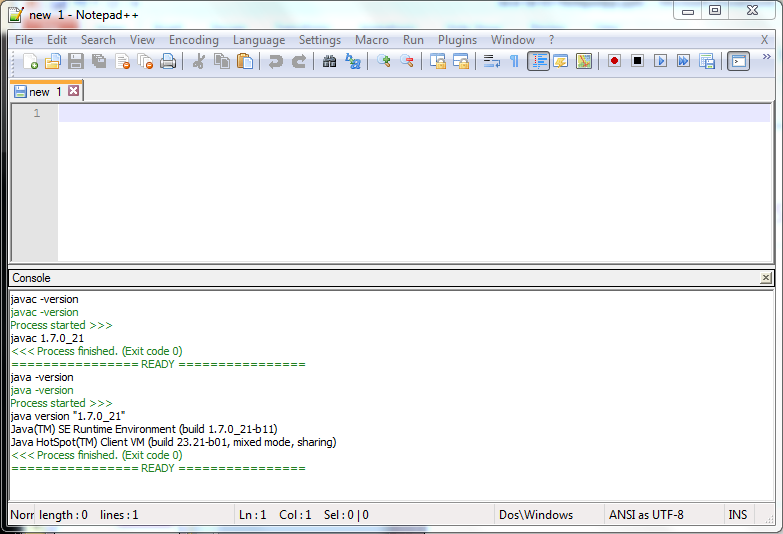Image resolution: width=783 pixels, height=534 pixels.
Task: Open the Window menu
Action: 513,40
